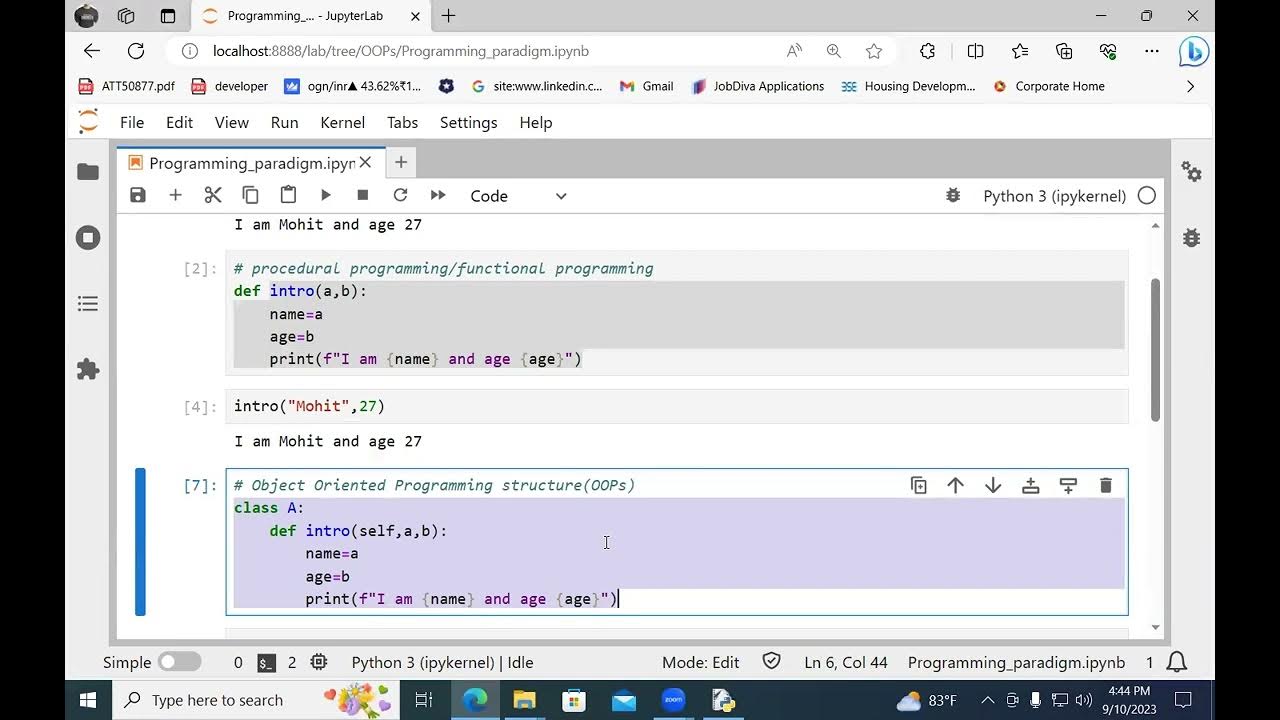Run the selected cell with the play icon
Image resolution: width=1280 pixels, height=720 pixels.
coord(326,196)
